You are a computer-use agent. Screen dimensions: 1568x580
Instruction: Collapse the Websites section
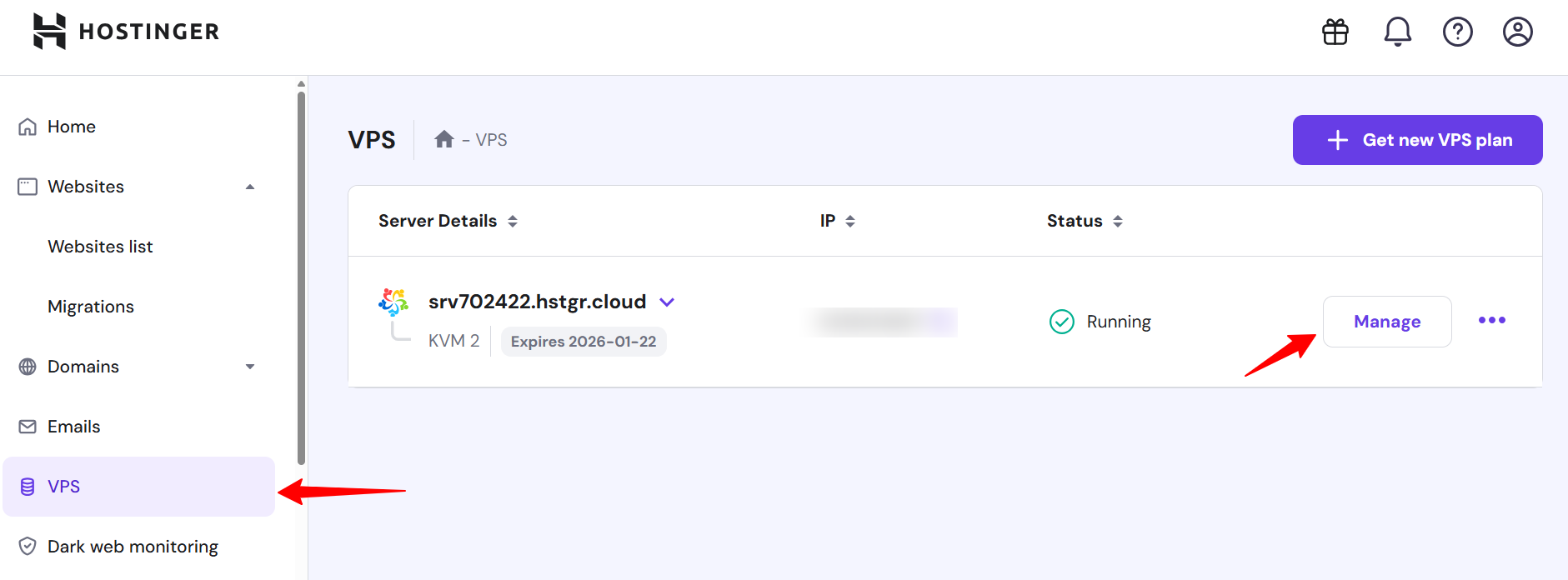pos(249,186)
